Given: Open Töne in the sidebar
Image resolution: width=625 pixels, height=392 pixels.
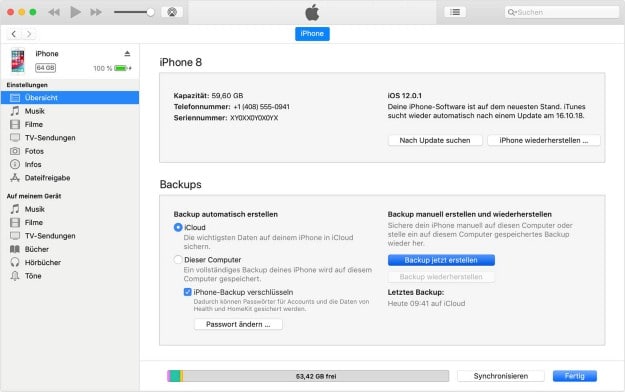Looking at the screenshot, I should coord(70,276).
